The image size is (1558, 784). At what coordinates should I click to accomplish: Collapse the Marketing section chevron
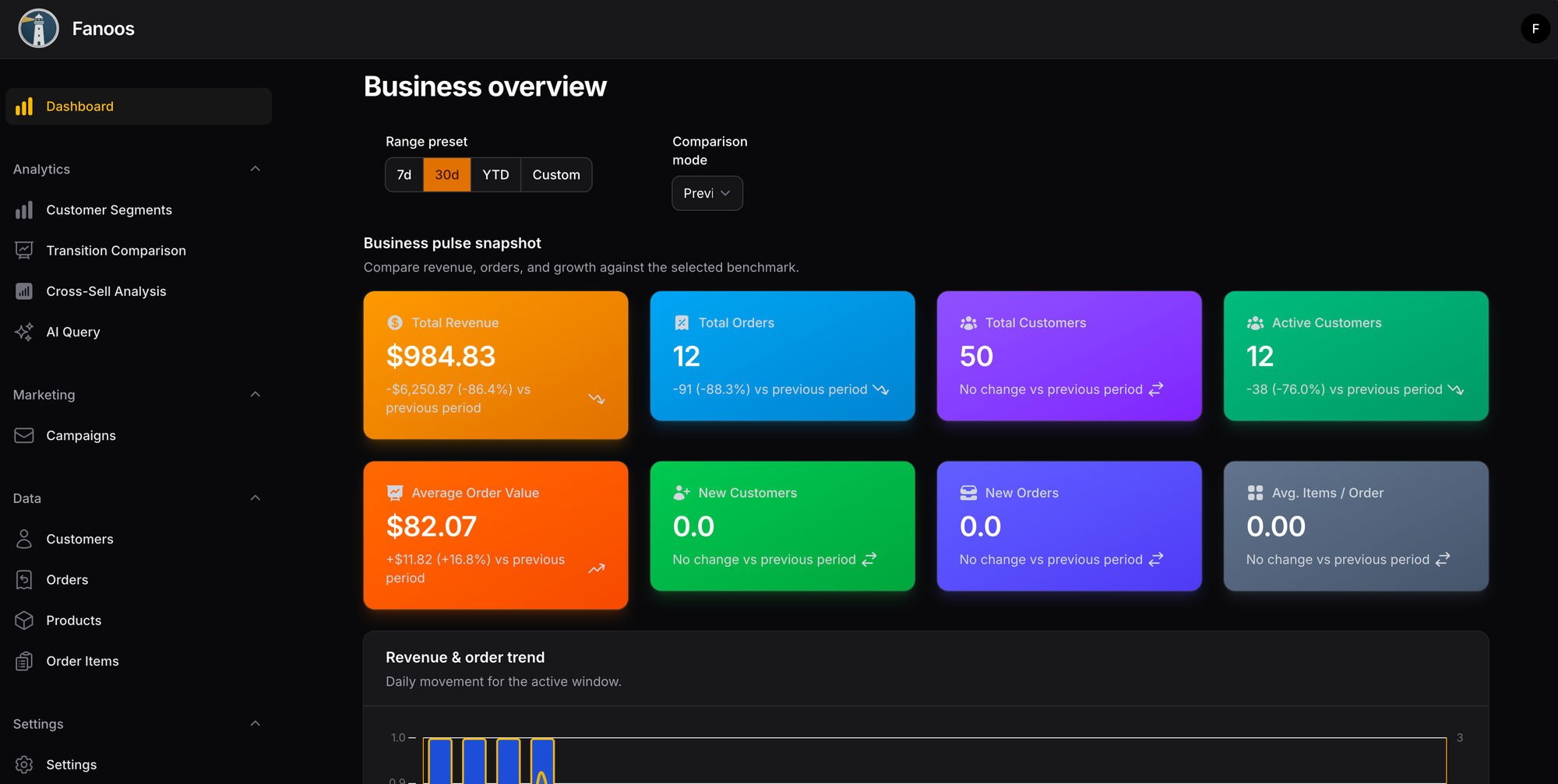255,395
